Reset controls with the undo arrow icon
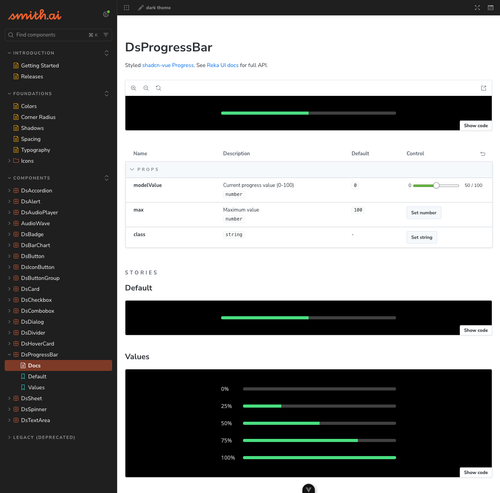 pyautogui.click(x=483, y=154)
